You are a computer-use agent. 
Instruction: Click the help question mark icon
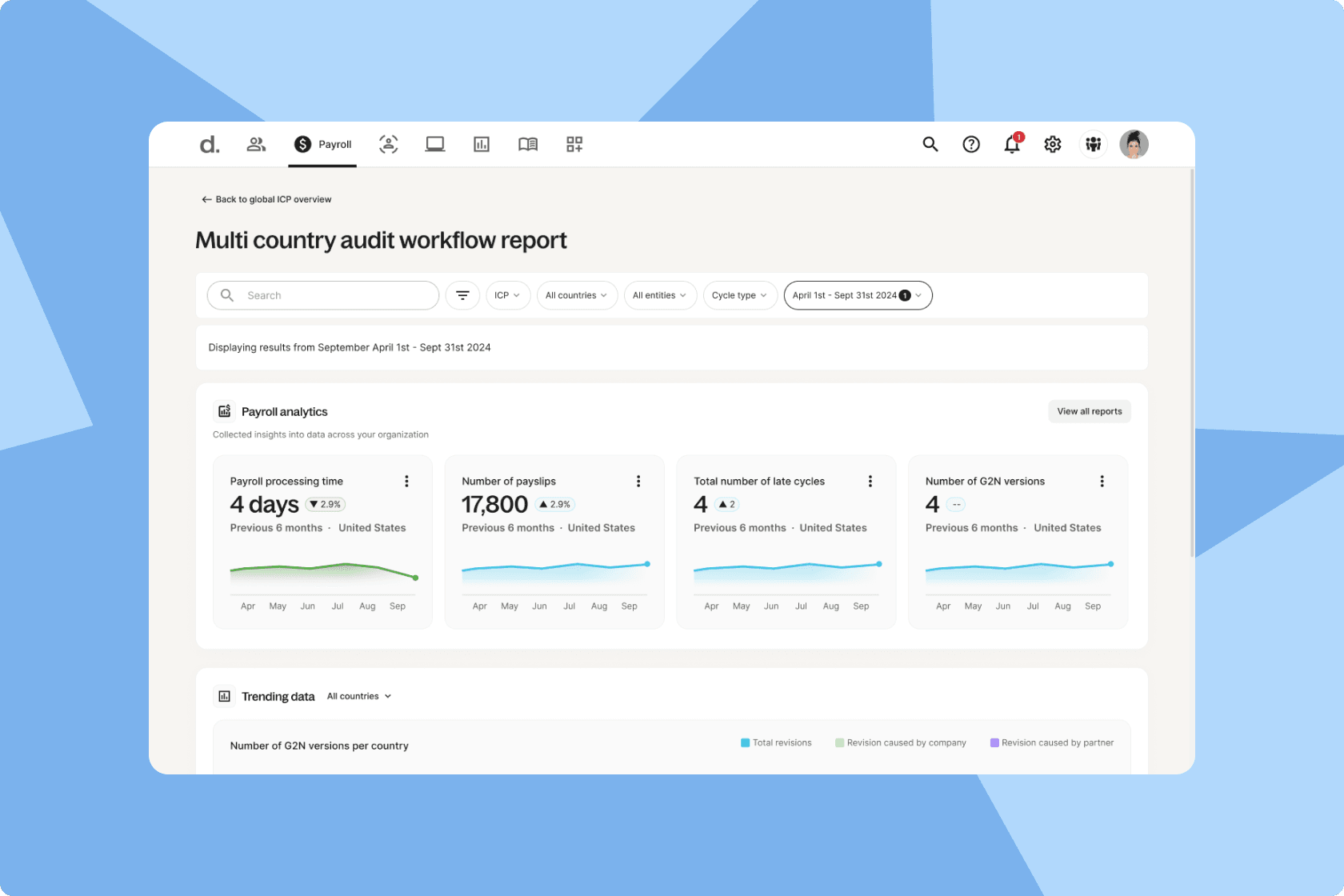pos(971,144)
